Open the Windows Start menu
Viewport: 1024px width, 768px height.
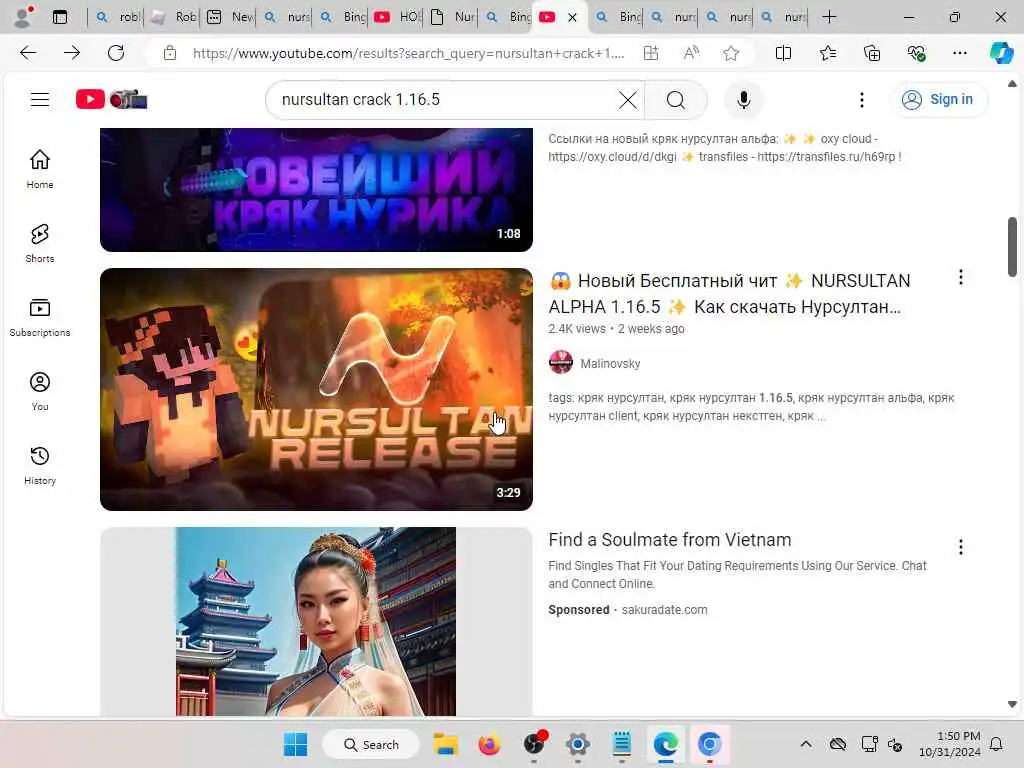pyautogui.click(x=295, y=744)
